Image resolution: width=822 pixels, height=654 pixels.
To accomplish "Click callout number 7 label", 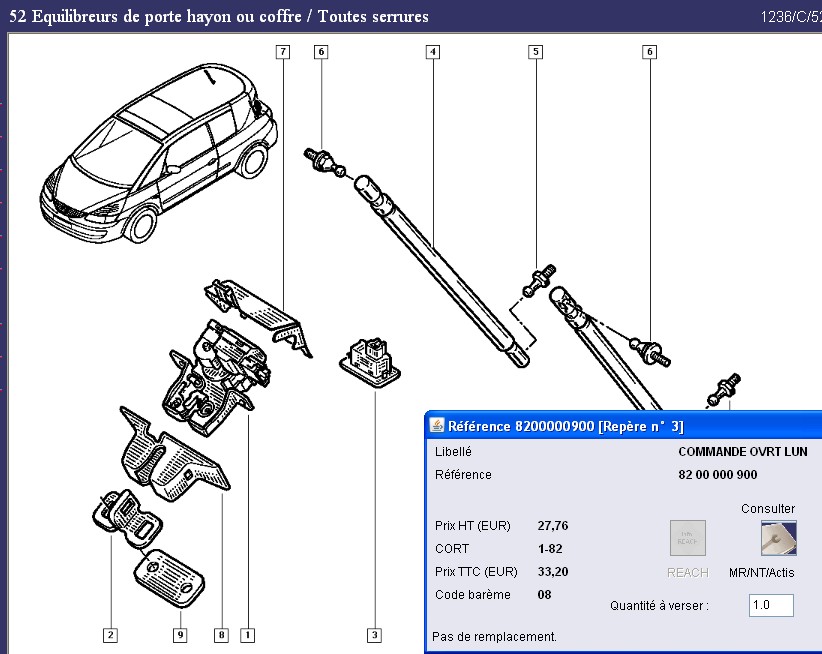I will coord(283,51).
